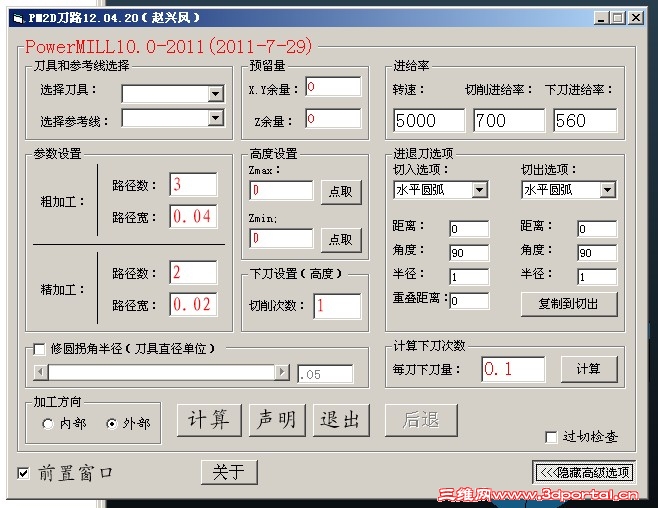Click the 隐藏高级选项 button
Viewport: 658px width, 508px height.
[584, 472]
